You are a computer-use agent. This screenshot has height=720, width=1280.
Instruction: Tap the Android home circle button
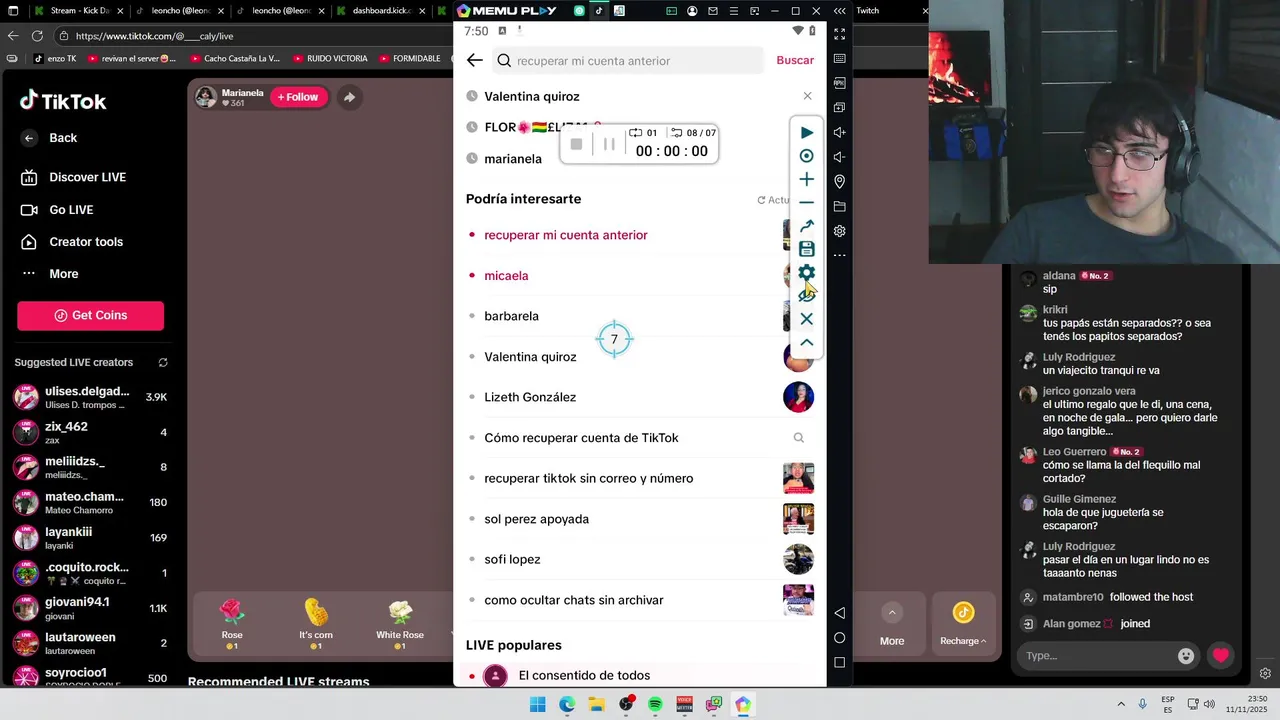click(x=840, y=637)
